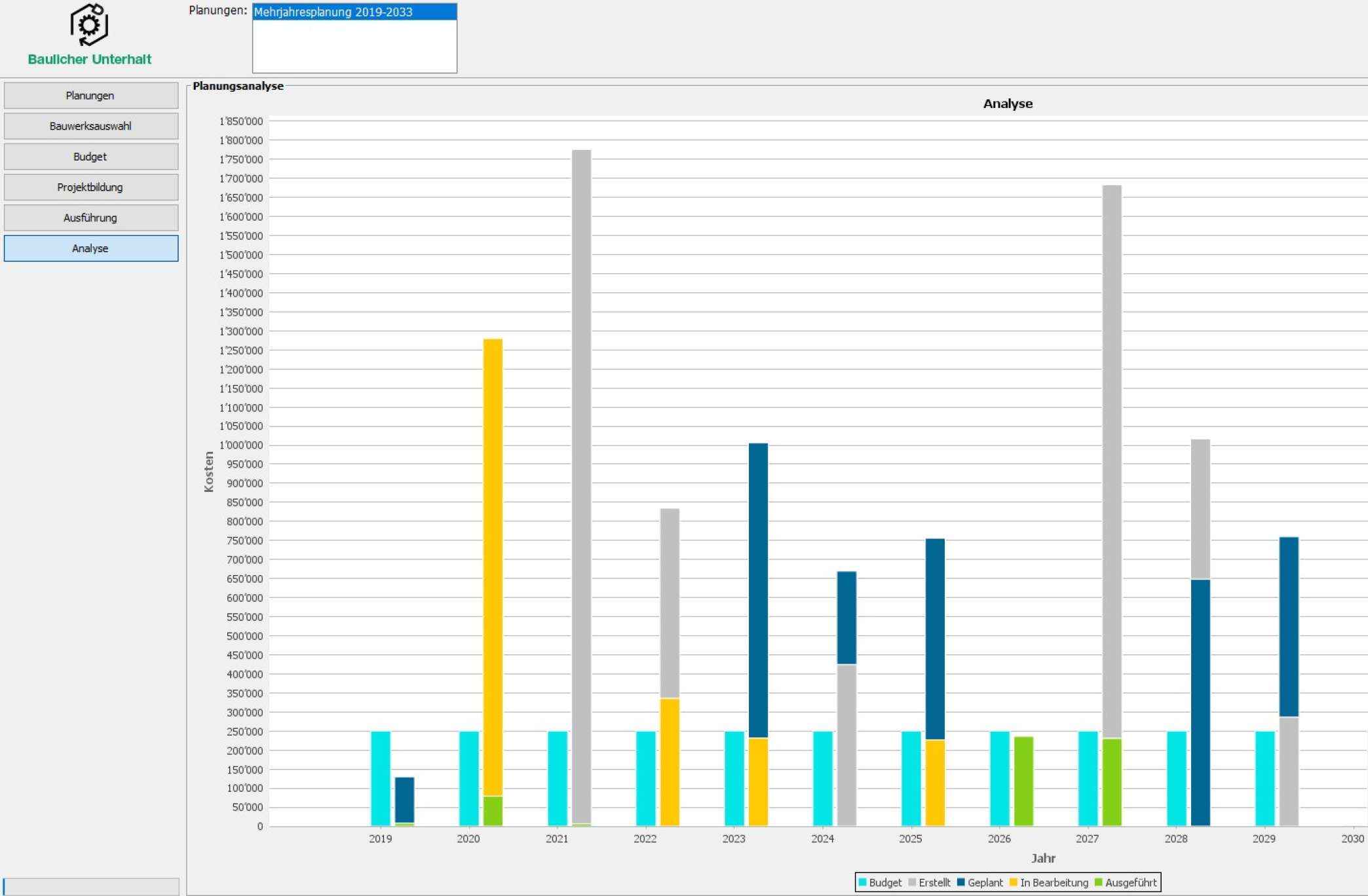This screenshot has width=1368, height=896.
Task: Click the dark blue Geplant bar for 2029
Action: pyautogui.click(x=1289, y=627)
